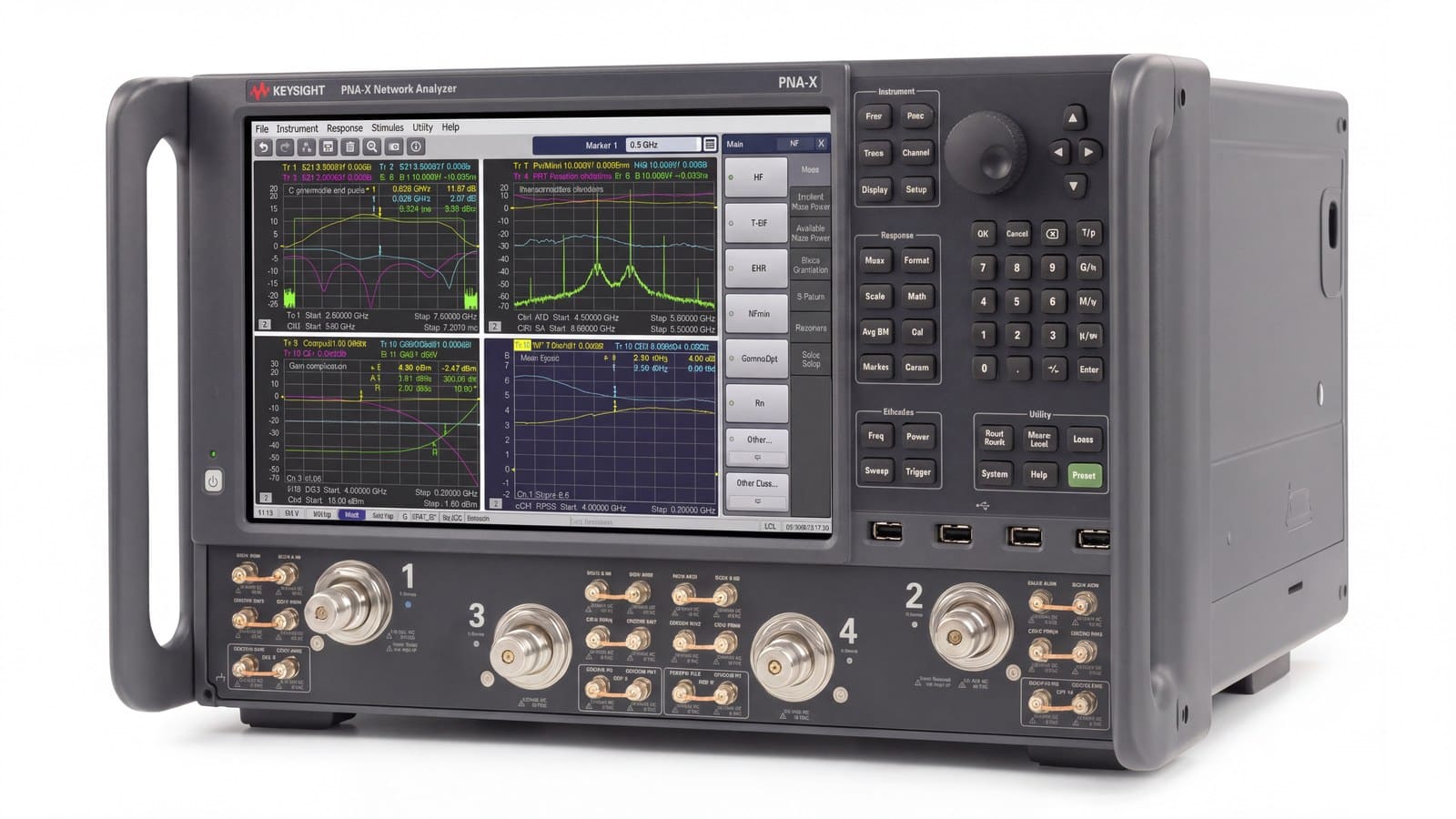This screenshot has width=1456, height=819.
Task: Open the keypad icon beside Marker 1 field
Action: click(x=710, y=144)
